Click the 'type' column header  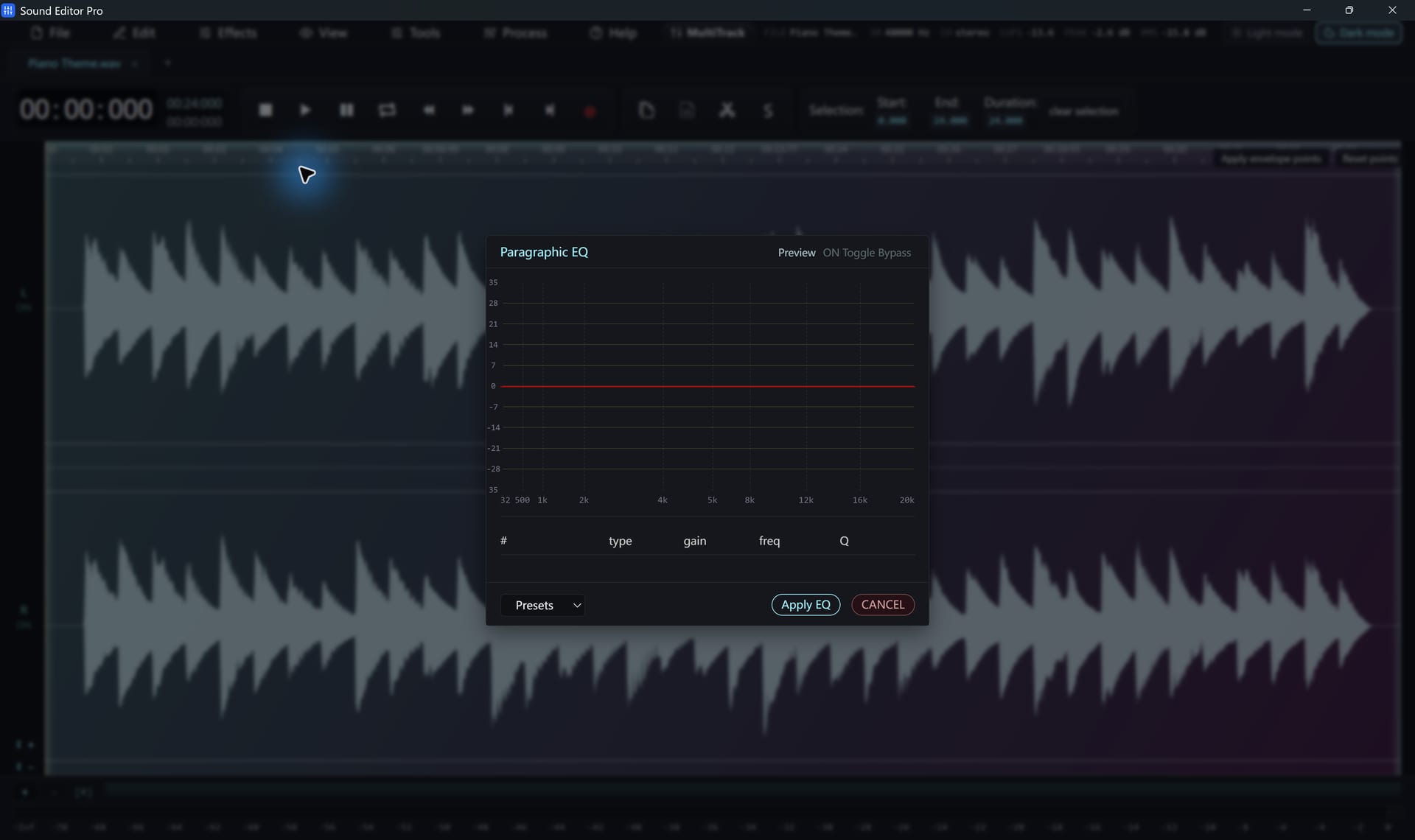click(620, 541)
